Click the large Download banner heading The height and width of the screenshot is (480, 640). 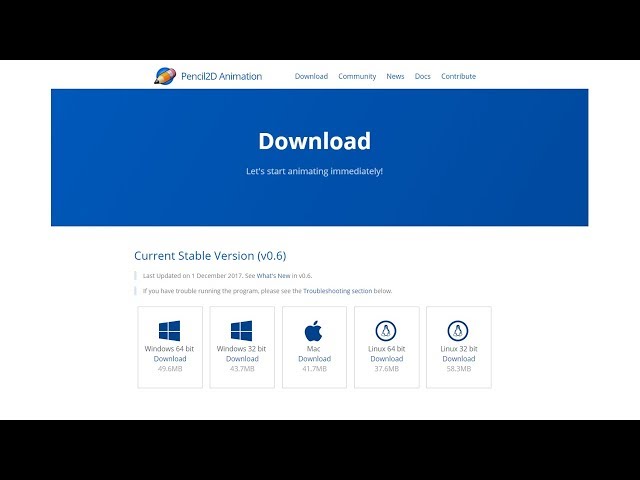[315, 141]
